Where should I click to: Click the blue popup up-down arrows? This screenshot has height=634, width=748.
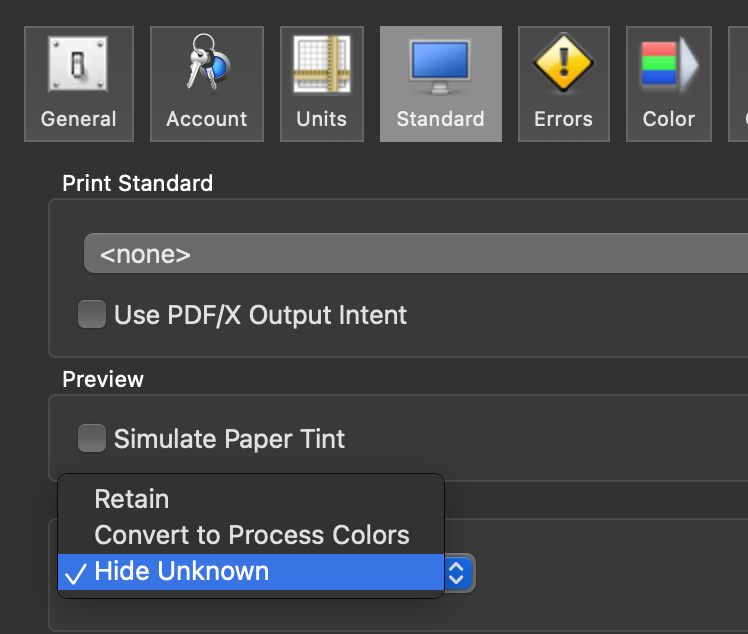[457, 572]
